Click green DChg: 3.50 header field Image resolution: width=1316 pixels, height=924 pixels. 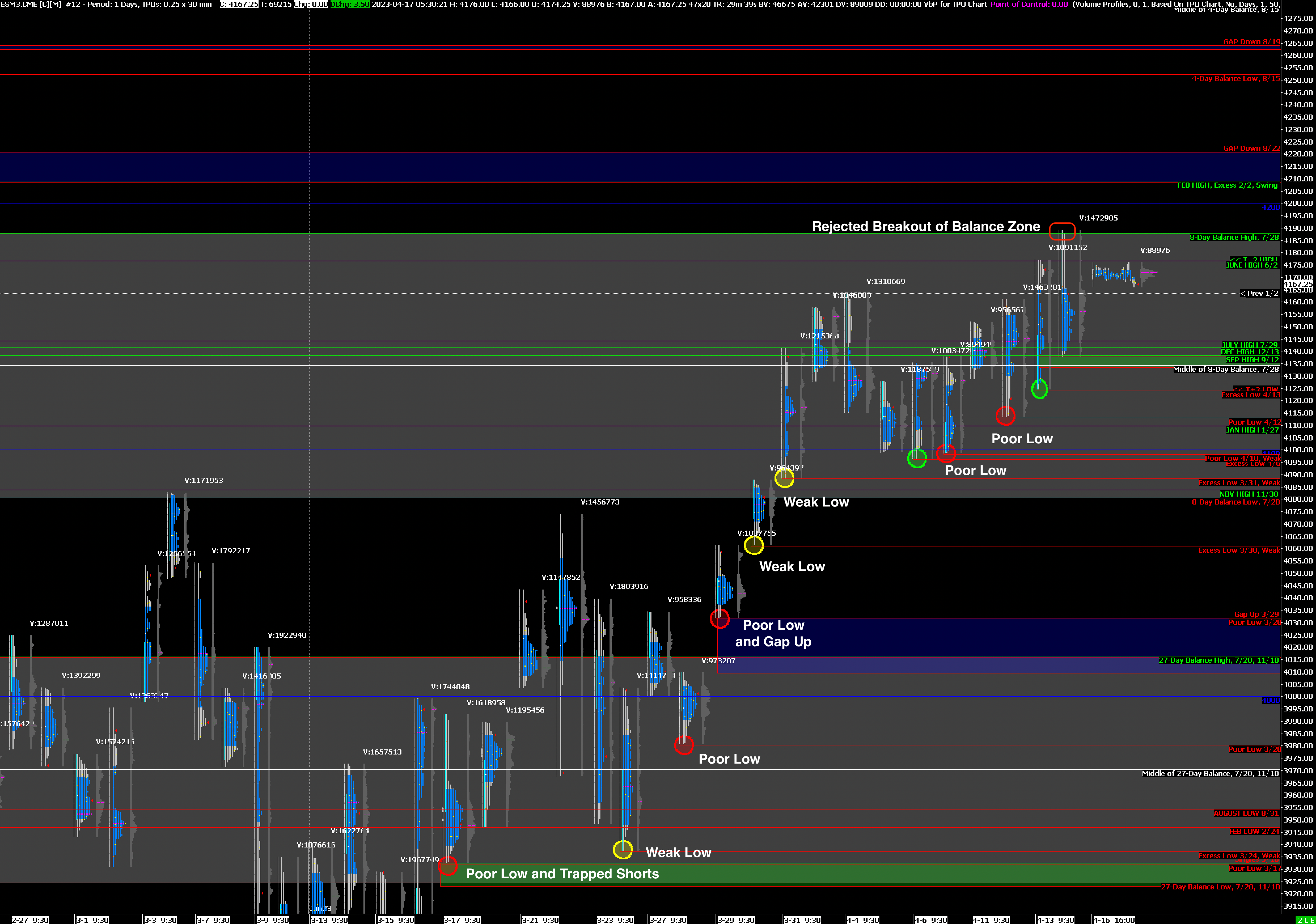tap(350, 4)
